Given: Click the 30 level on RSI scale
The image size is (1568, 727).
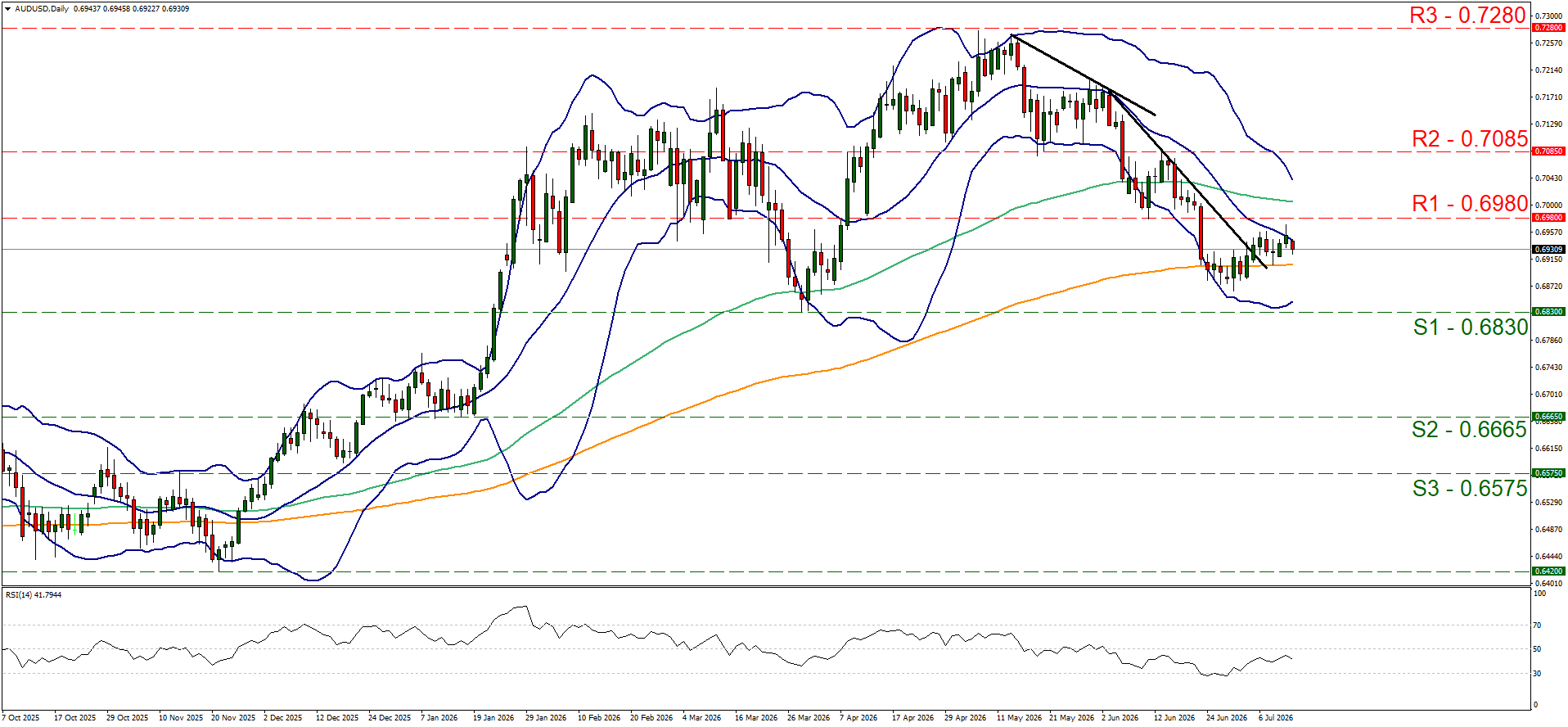Looking at the screenshot, I should [1537, 674].
